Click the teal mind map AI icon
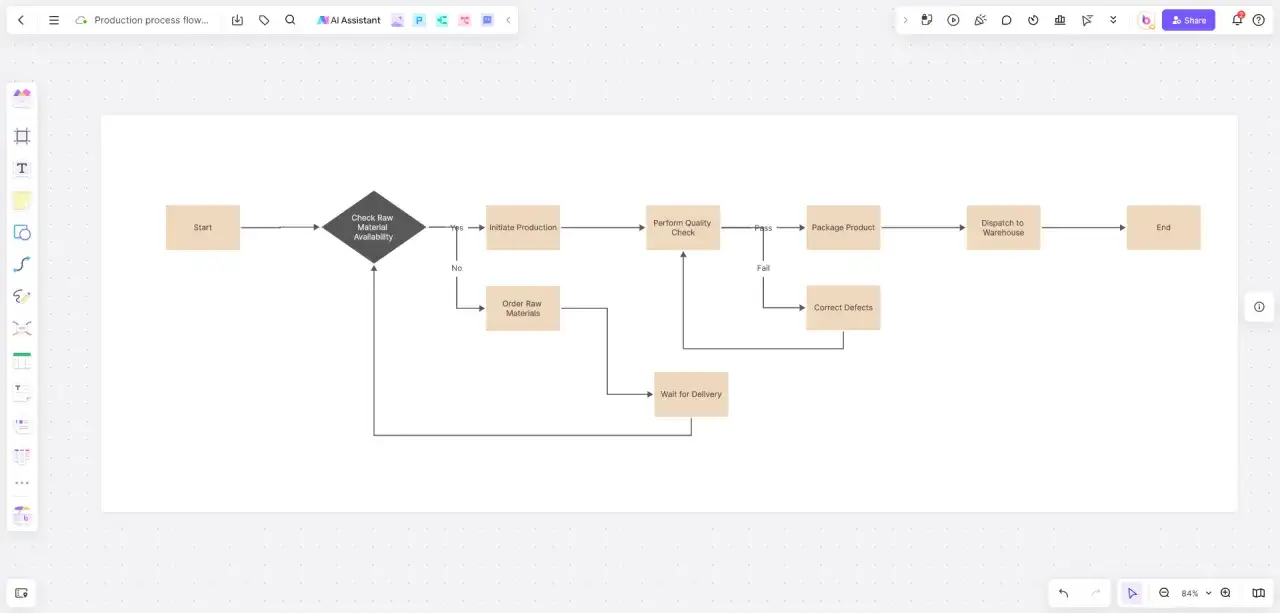Viewport: 1280px width, 613px height. [442, 20]
